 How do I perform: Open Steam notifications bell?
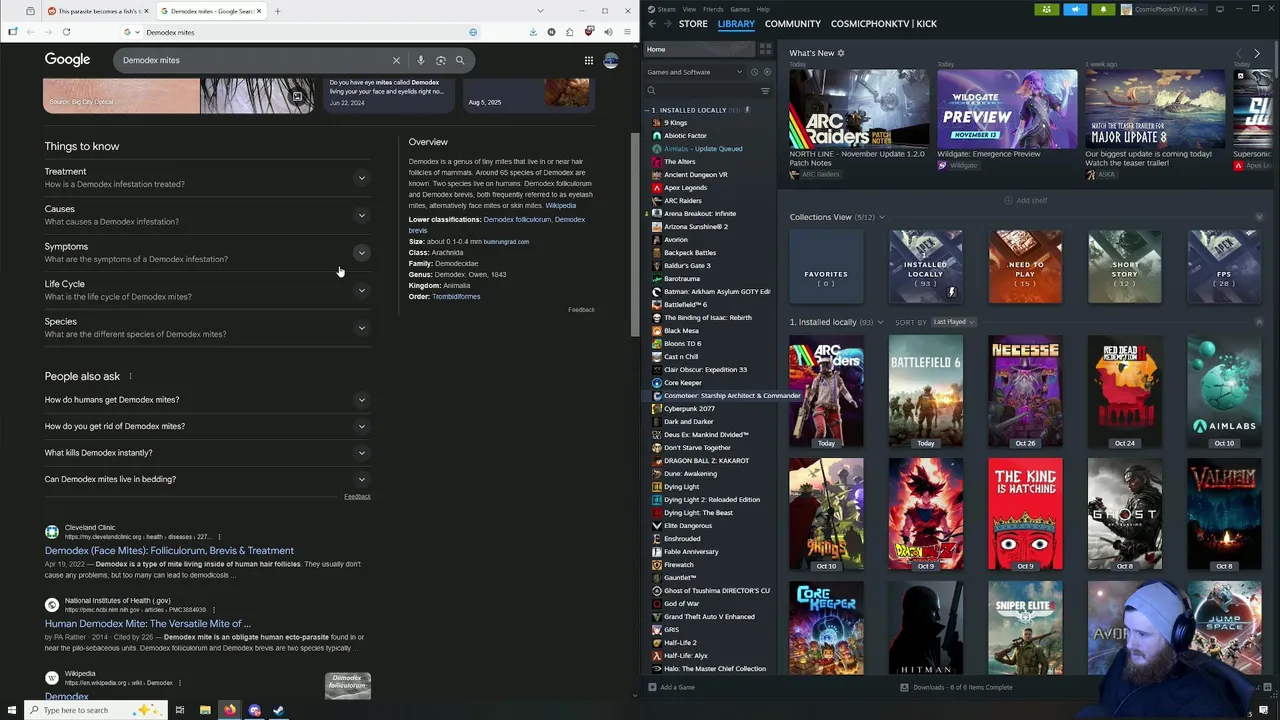[1104, 9]
